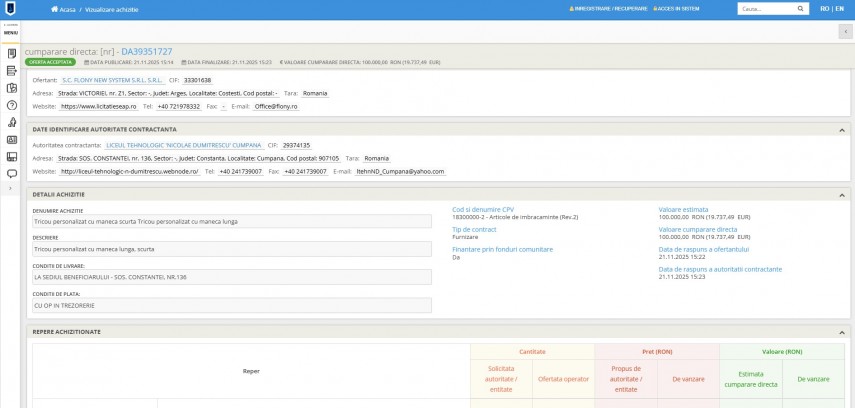Open the chat bubble sidebar icon

11,173
